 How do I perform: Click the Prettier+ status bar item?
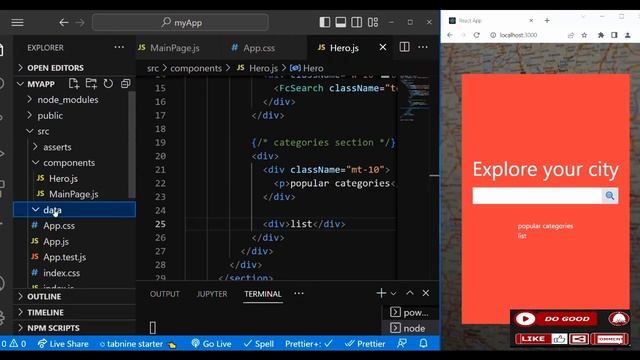click(x=309, y=344)
